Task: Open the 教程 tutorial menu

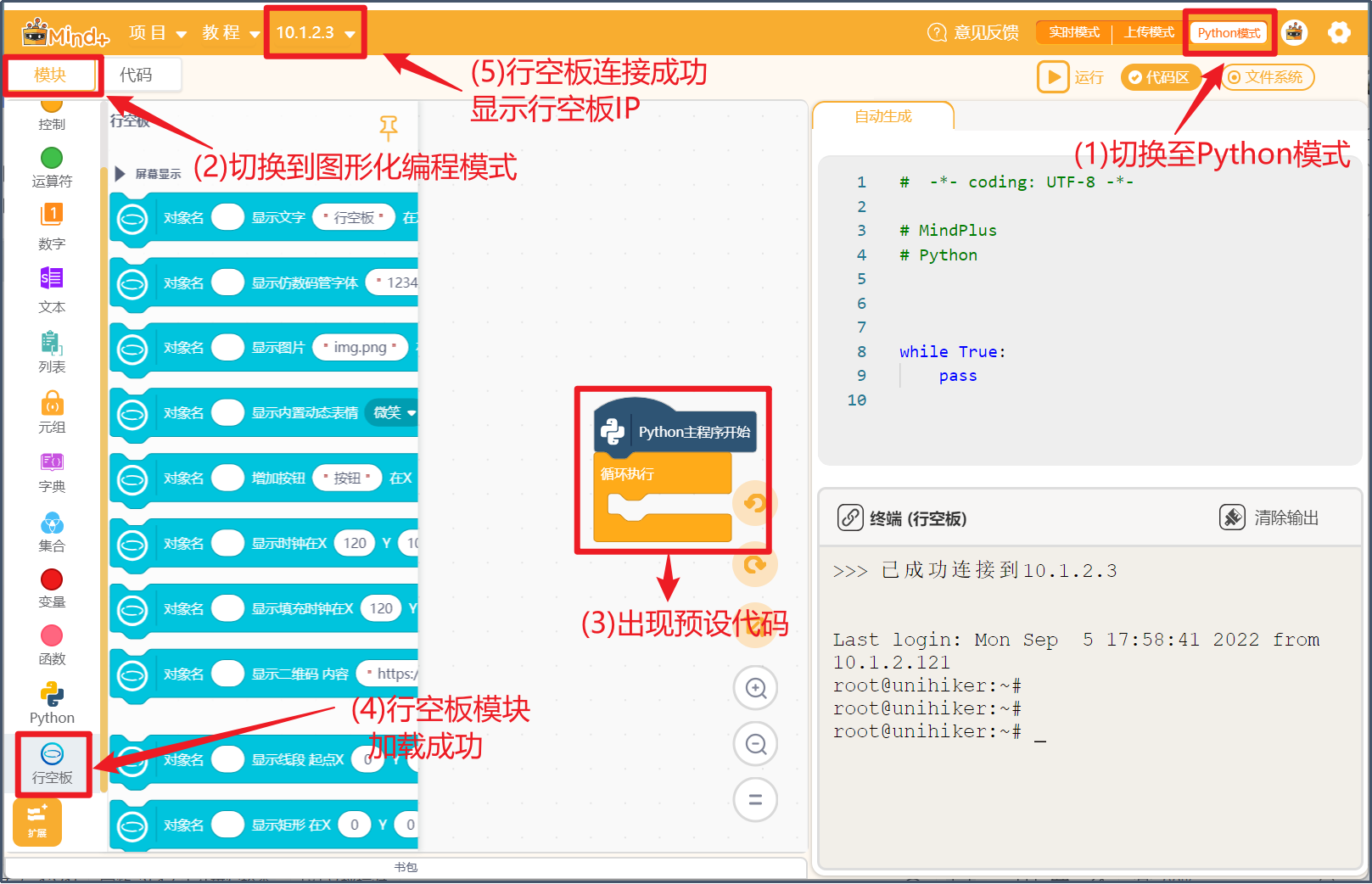Action: 230,32
